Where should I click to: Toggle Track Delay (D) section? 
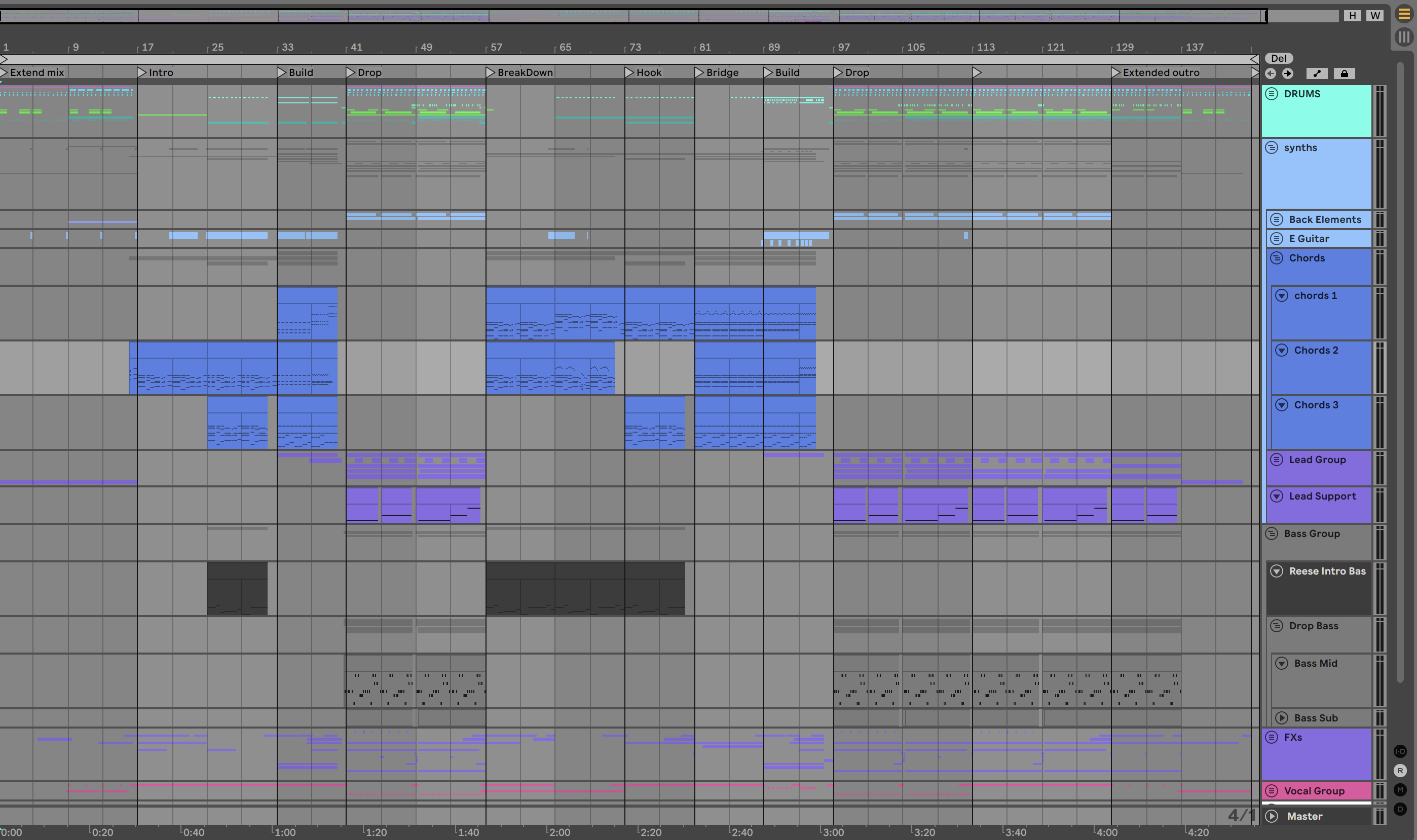(1400, 809)
